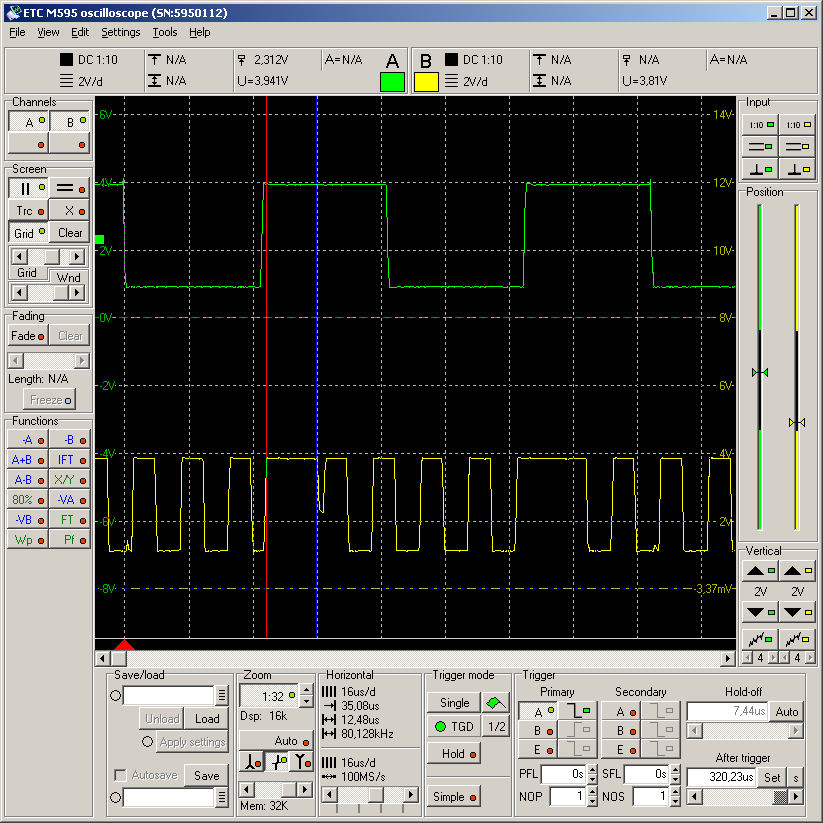
Task: Activate the 80% function
Action: pos(27,499)
